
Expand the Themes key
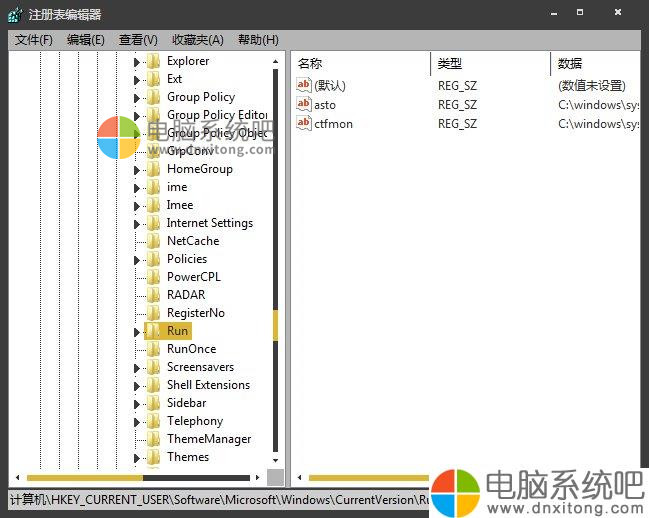click(x=137, y=458)
